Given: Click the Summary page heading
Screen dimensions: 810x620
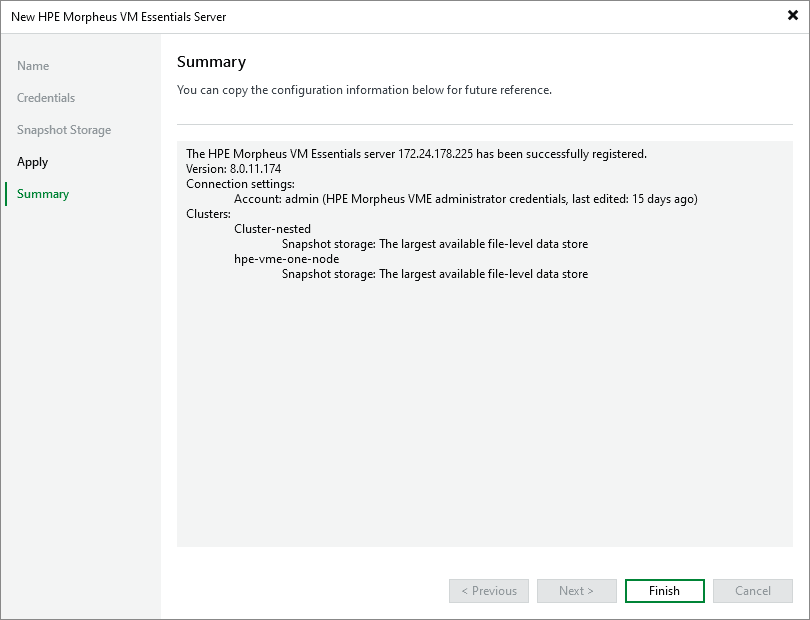Looking at the screenshot, I should 211,62.
